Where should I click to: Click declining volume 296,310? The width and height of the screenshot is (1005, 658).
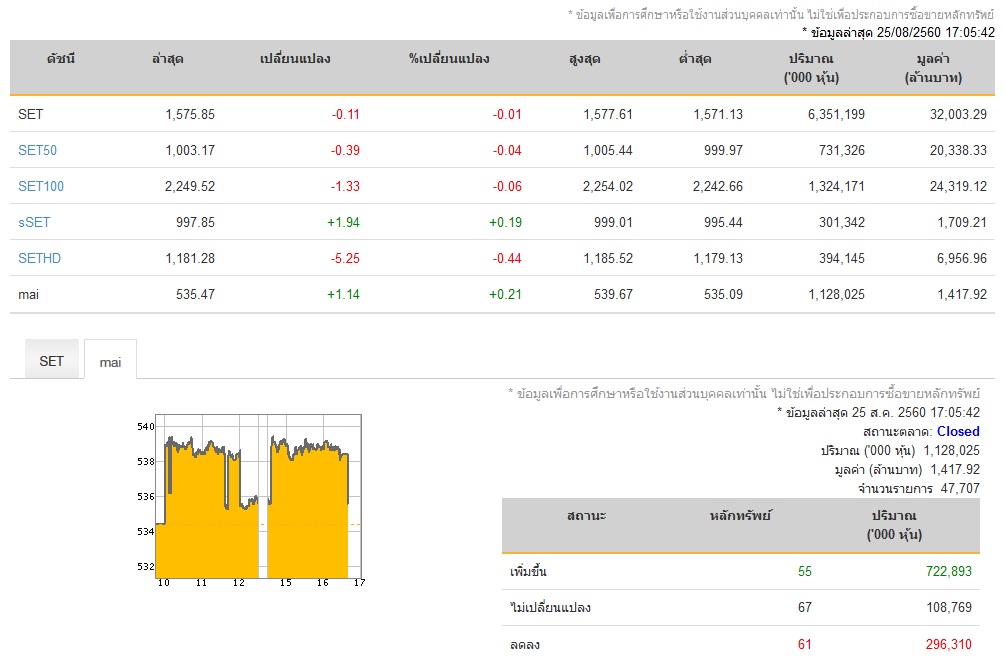[949, 644]
